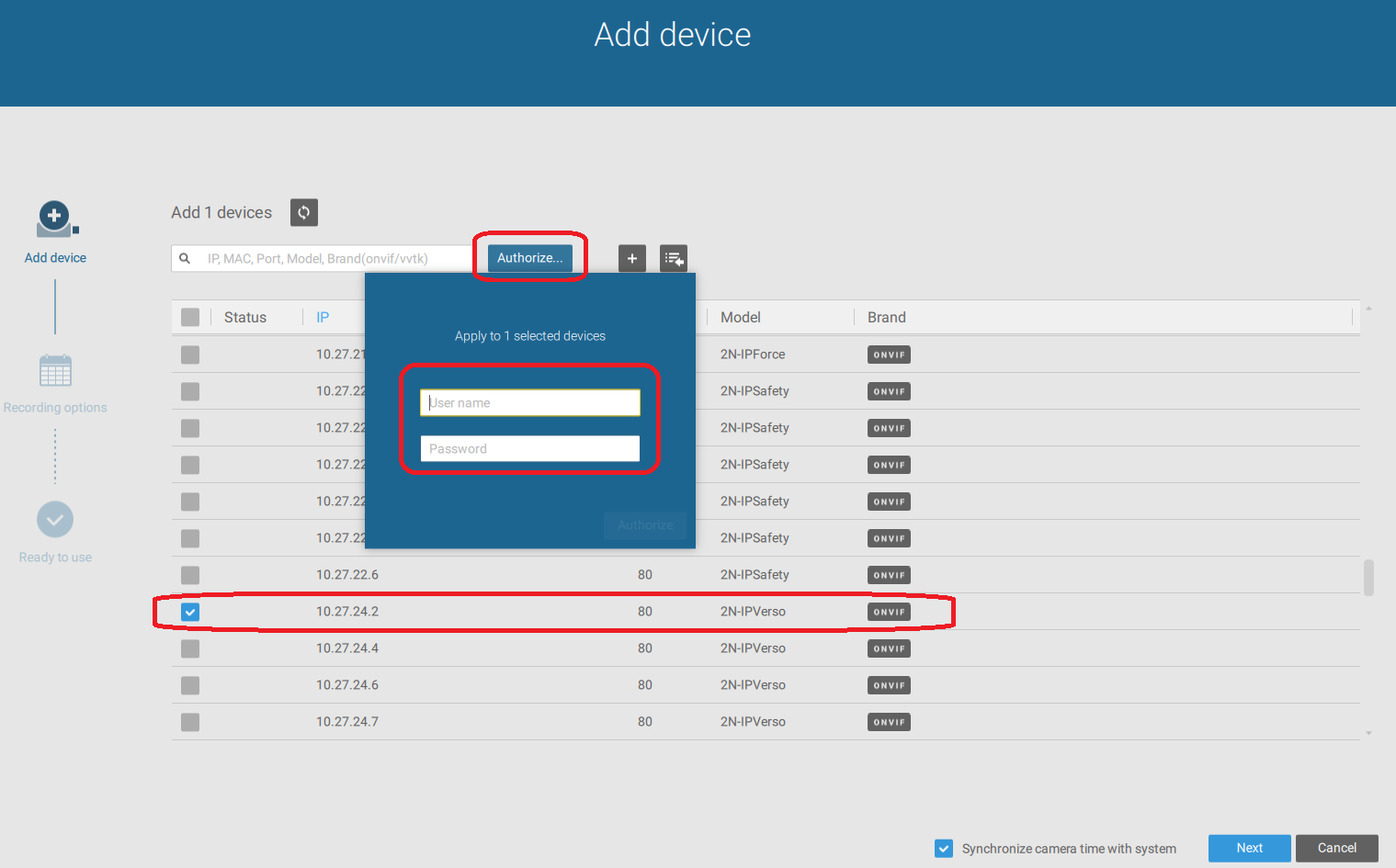Select the Recording options calendar icon

[x=55, y=371]
